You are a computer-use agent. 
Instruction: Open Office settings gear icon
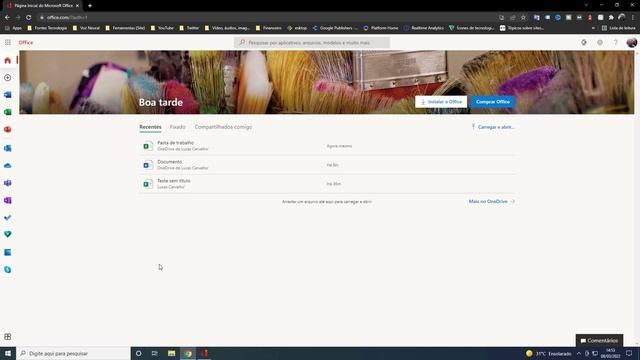(x=600, y=42)
